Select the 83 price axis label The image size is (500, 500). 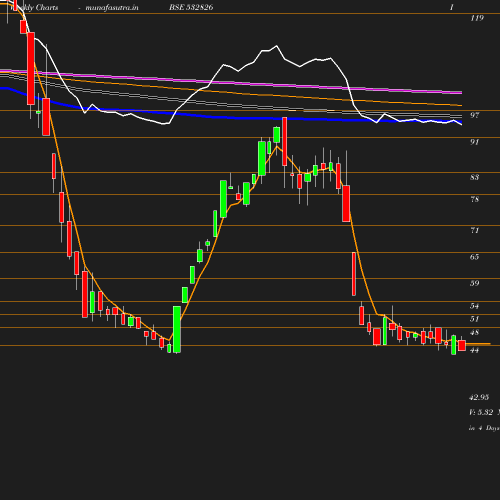pyautogui.click(x=475, y=177)
